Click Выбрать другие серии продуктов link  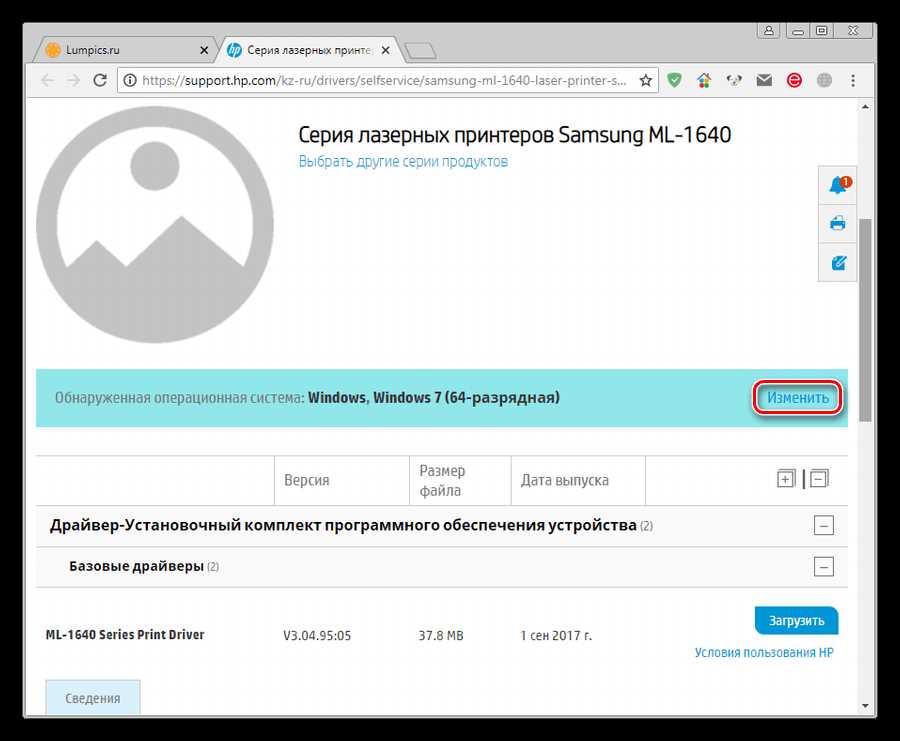coord(403,161)
